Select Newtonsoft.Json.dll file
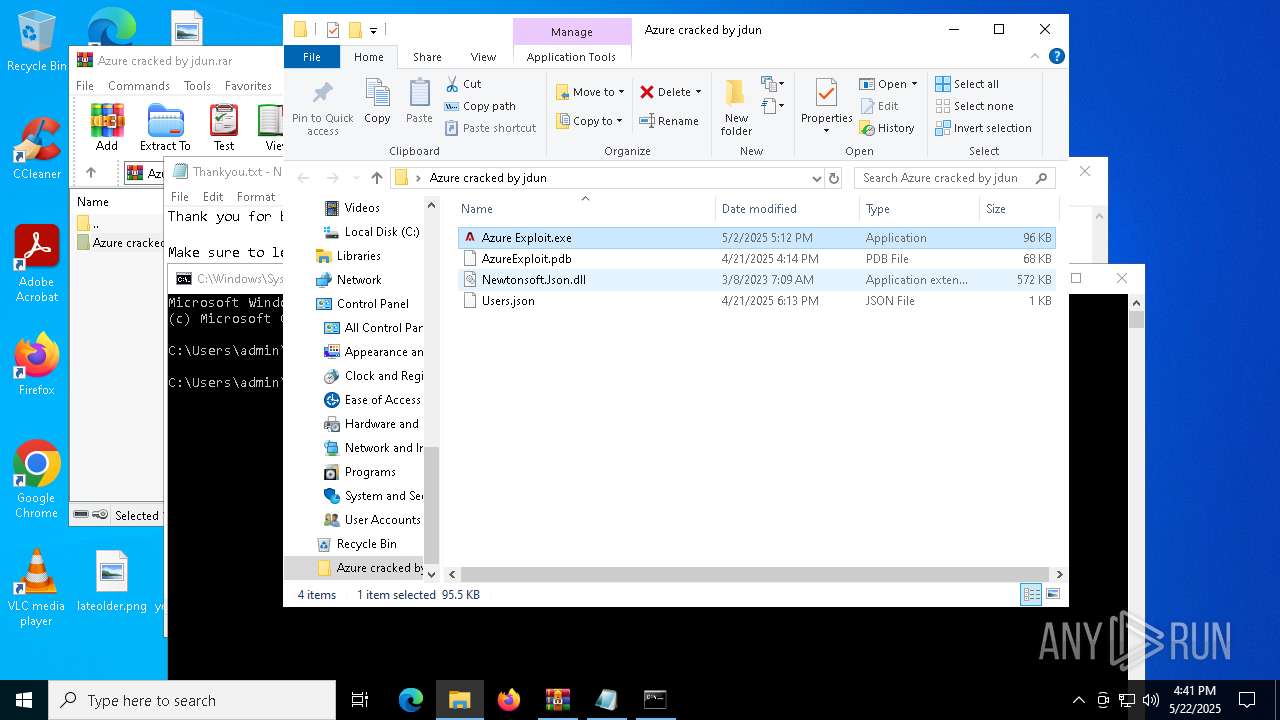The image size is (1280, 720). [x=756, y=280]
